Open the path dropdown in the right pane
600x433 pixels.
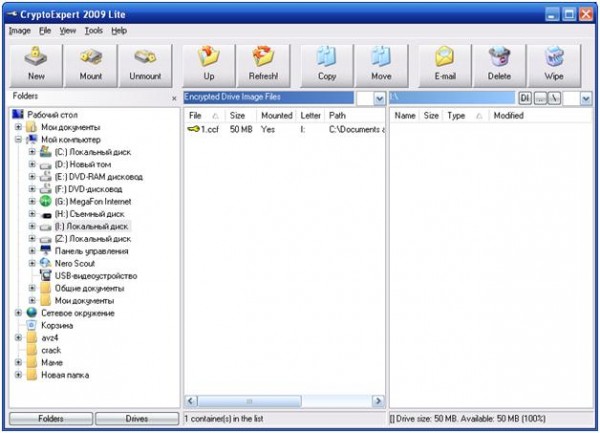(586, 99)
